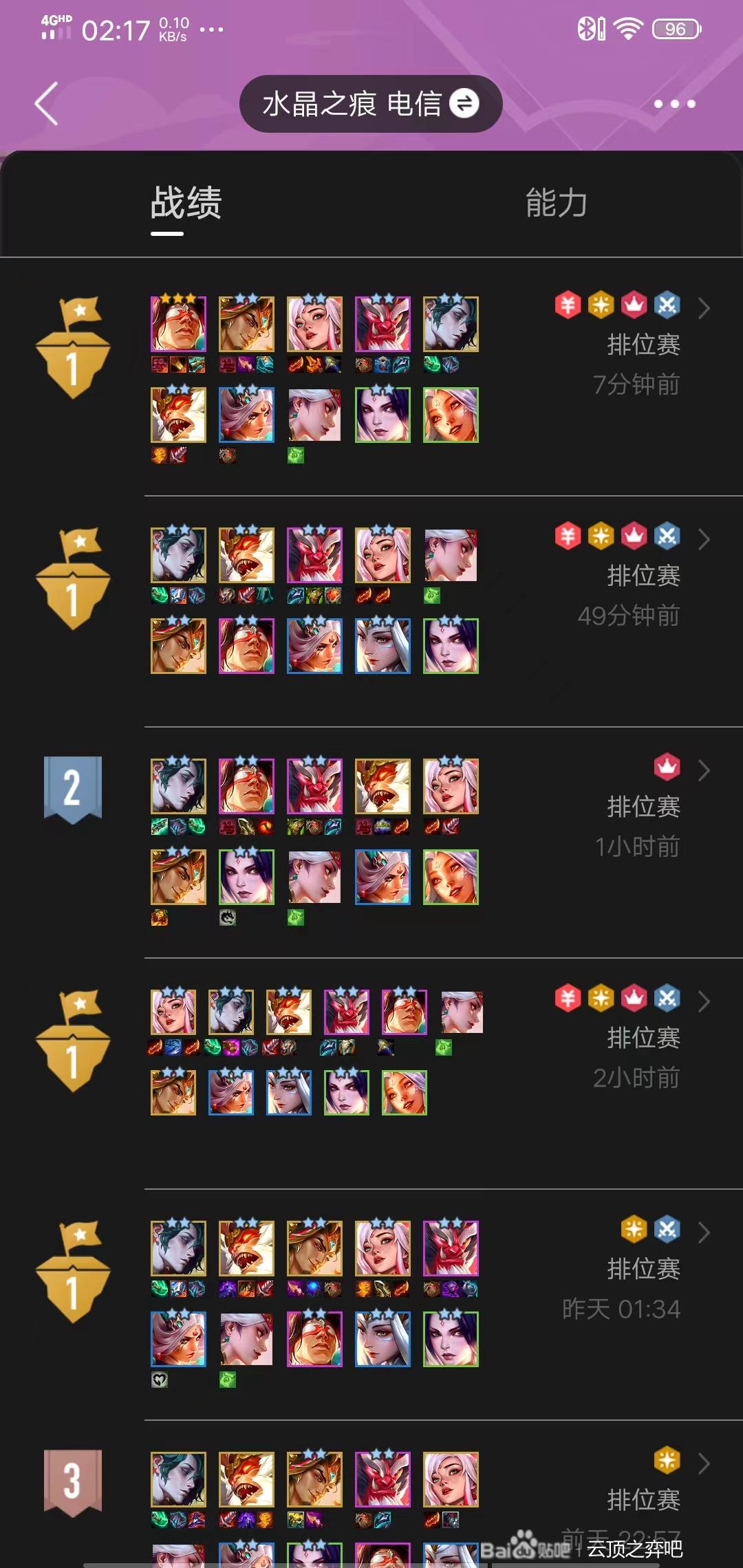Select the 战绩 tab
The image size is (743, 1568).
point(186,203)
